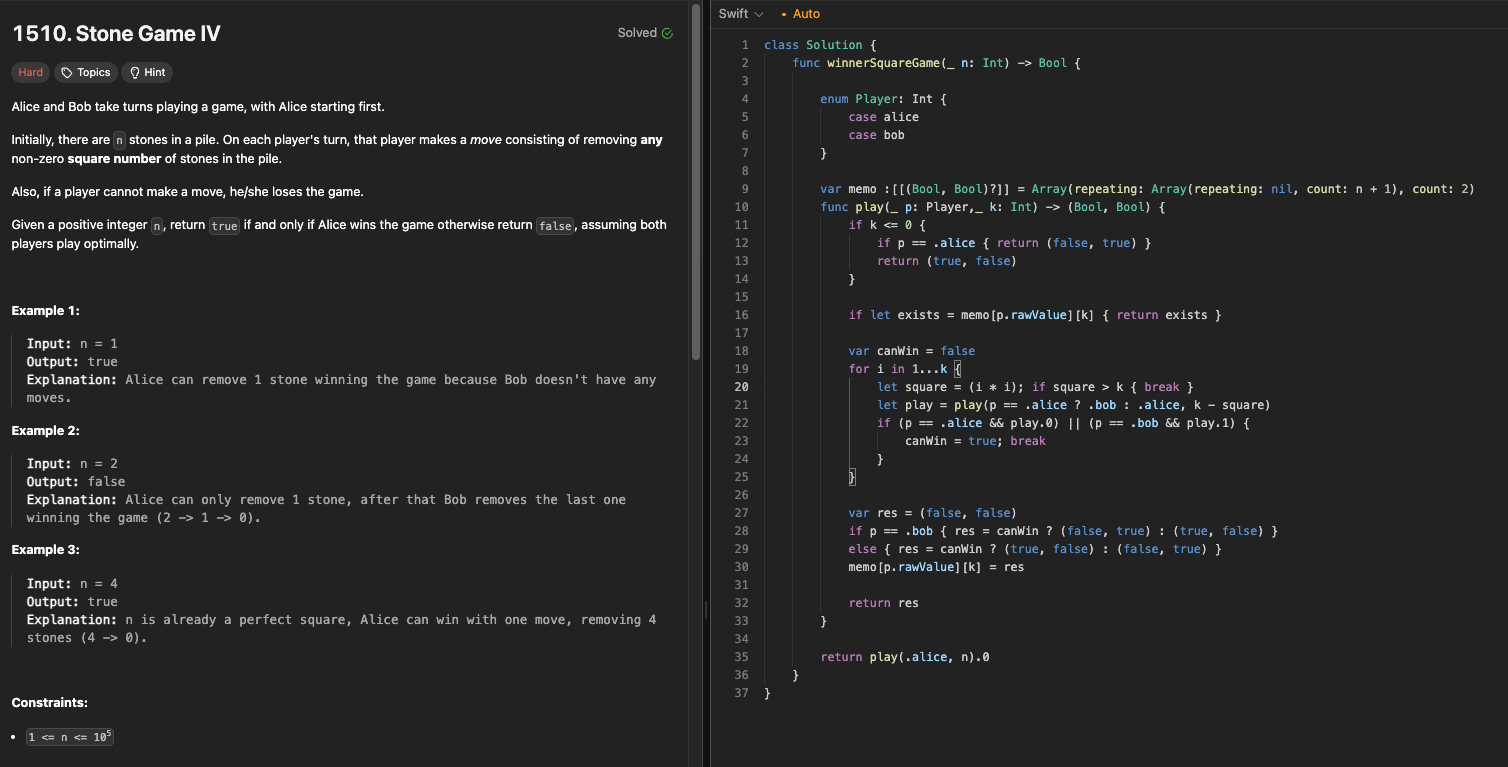Click the inline 'false' code badge in description
Screen dimensions: 1508x767
coord(555,226)
